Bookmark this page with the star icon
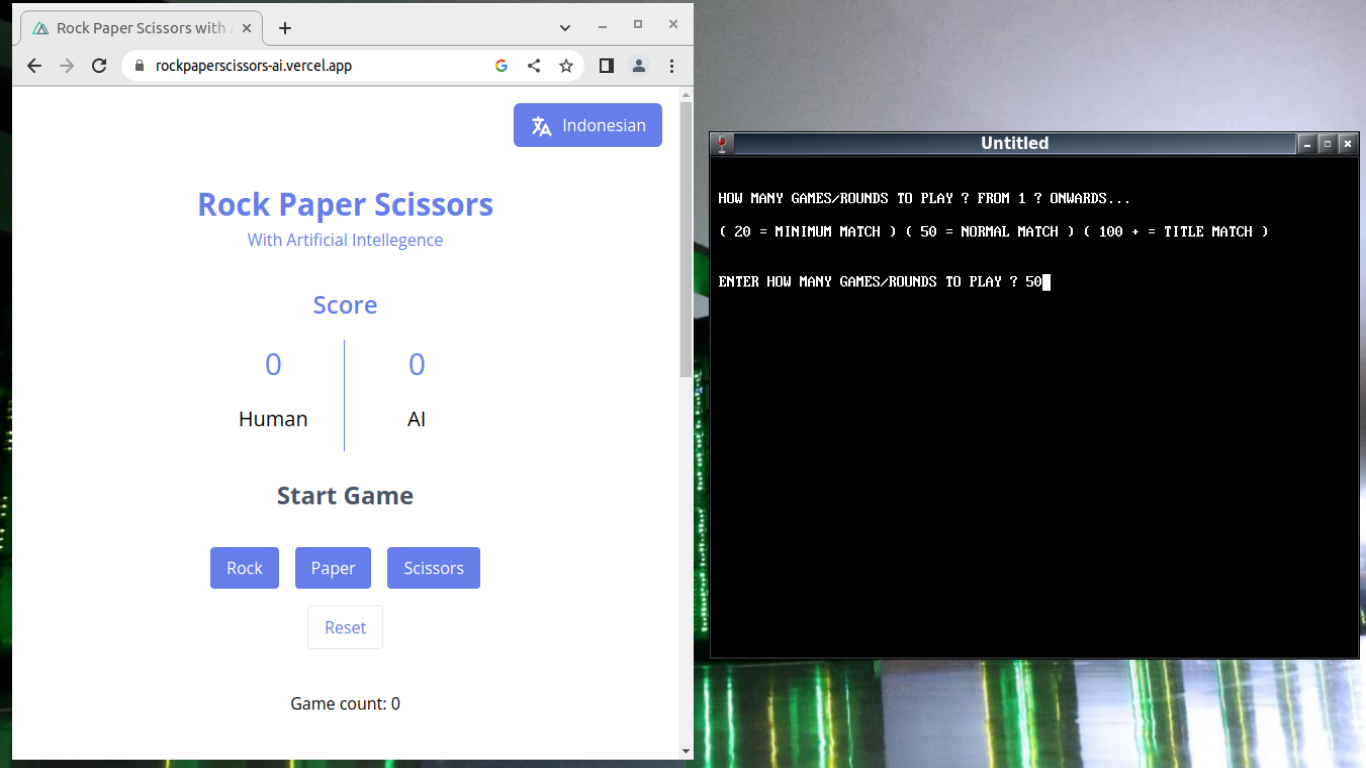 pos(566,66)
